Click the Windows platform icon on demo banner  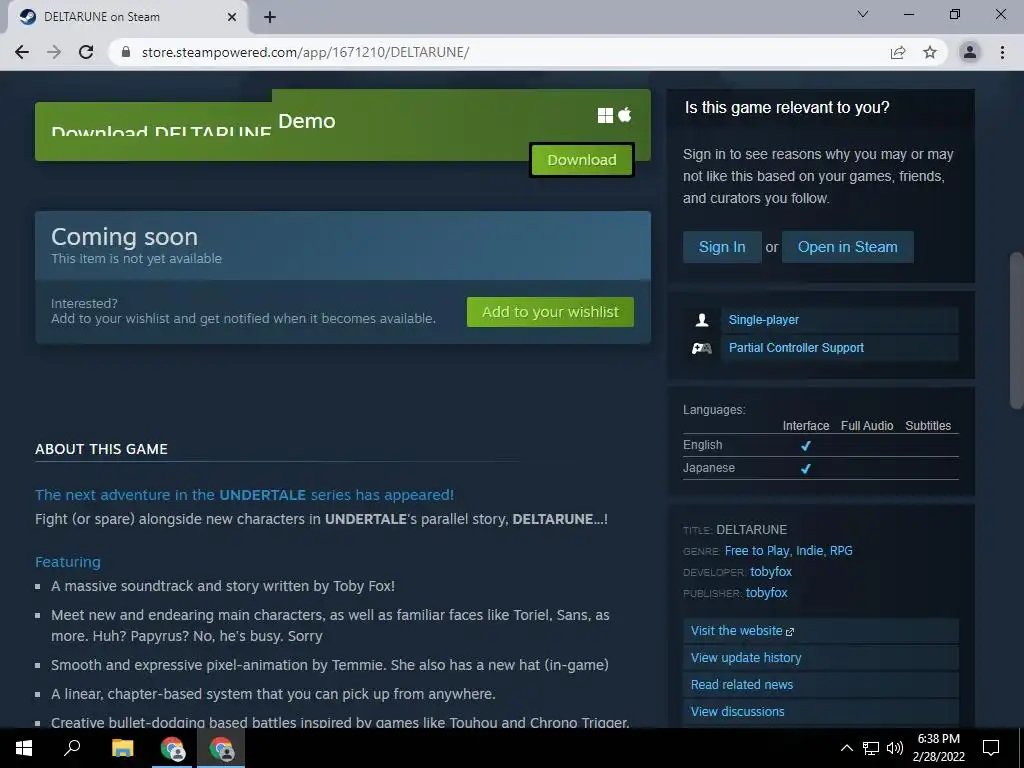click(605, 116)
